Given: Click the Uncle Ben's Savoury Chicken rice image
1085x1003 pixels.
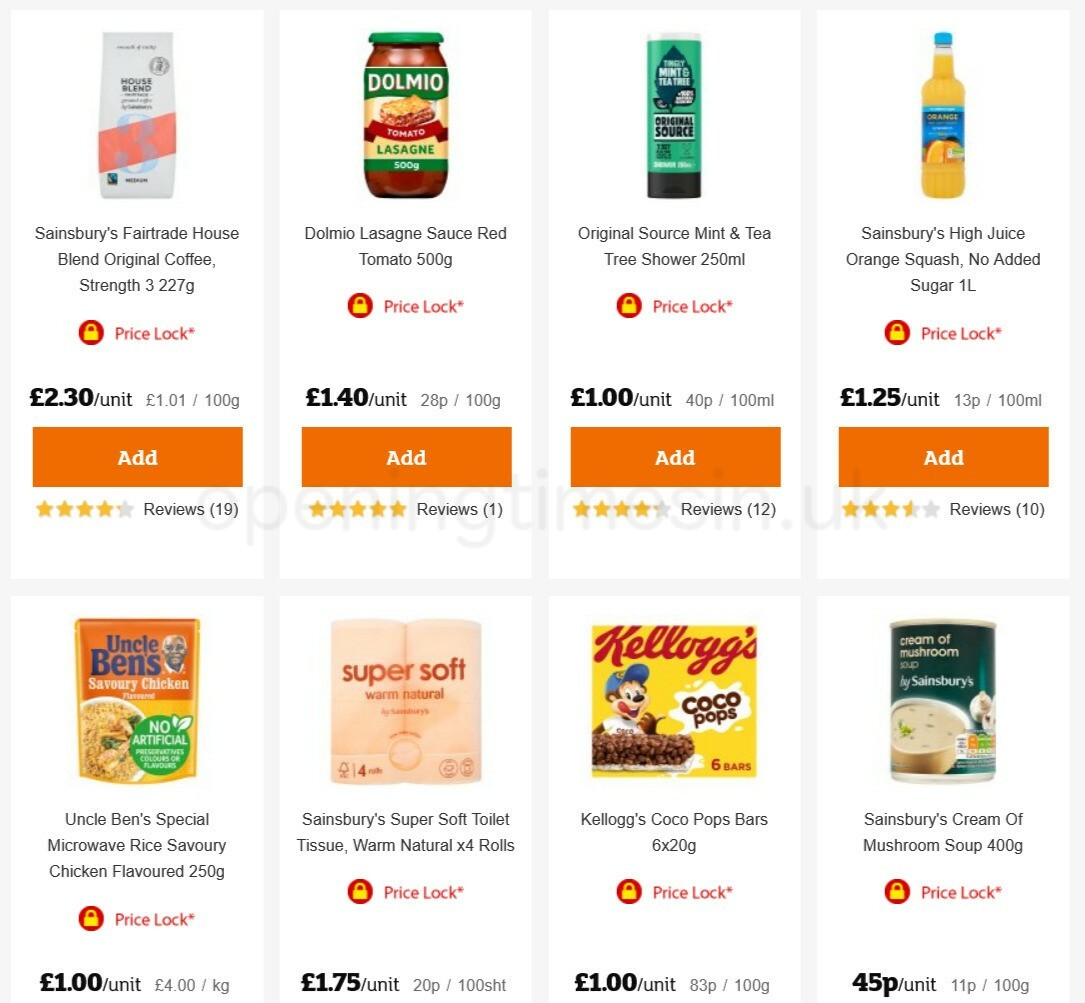Looking at the screenshot, I should (137, 700).
